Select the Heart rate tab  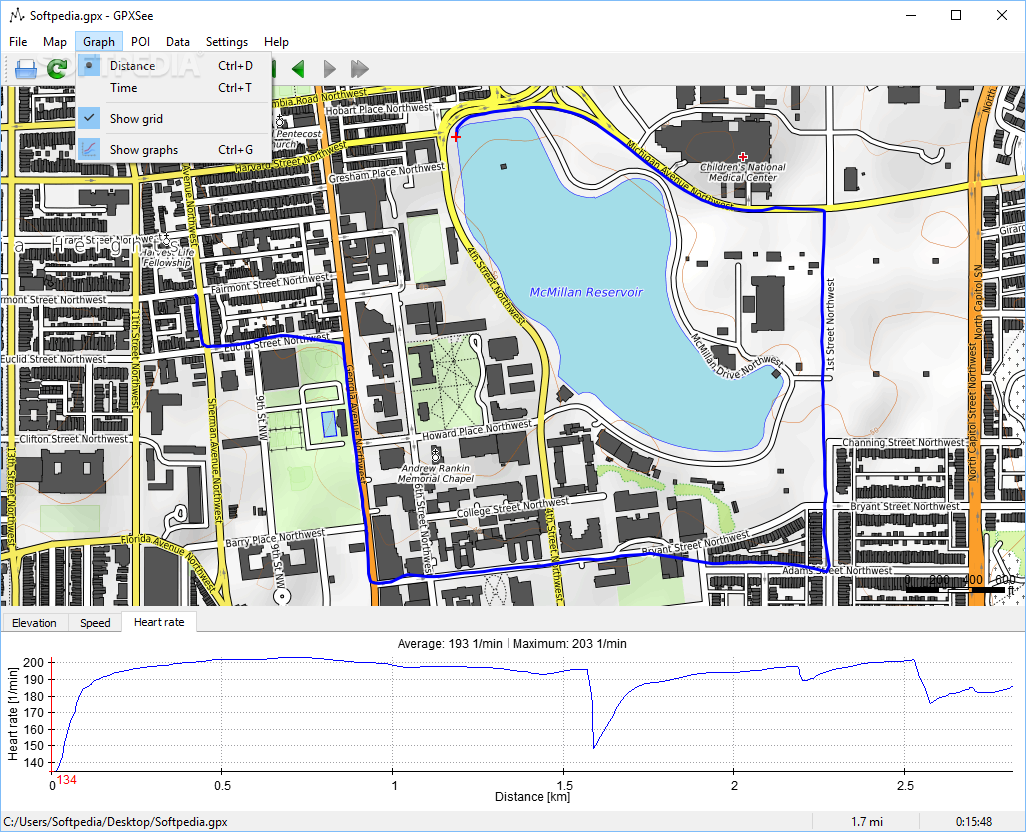159,622
